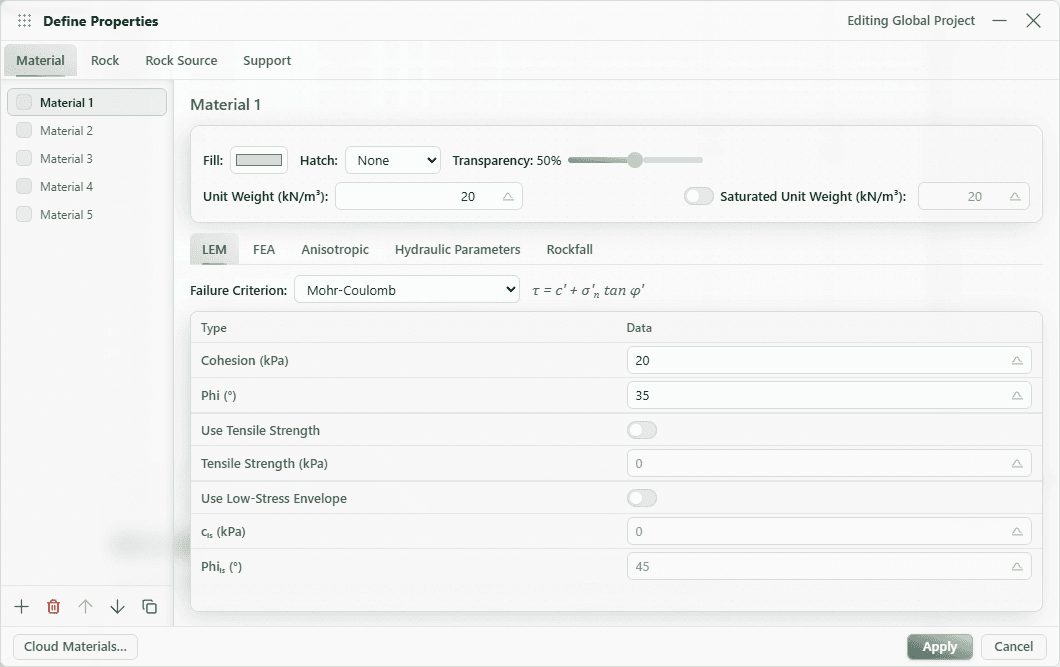Move material up with the arrow icon
The height and width of the screenshot is (667, 1060).
[x=85, y=607]
